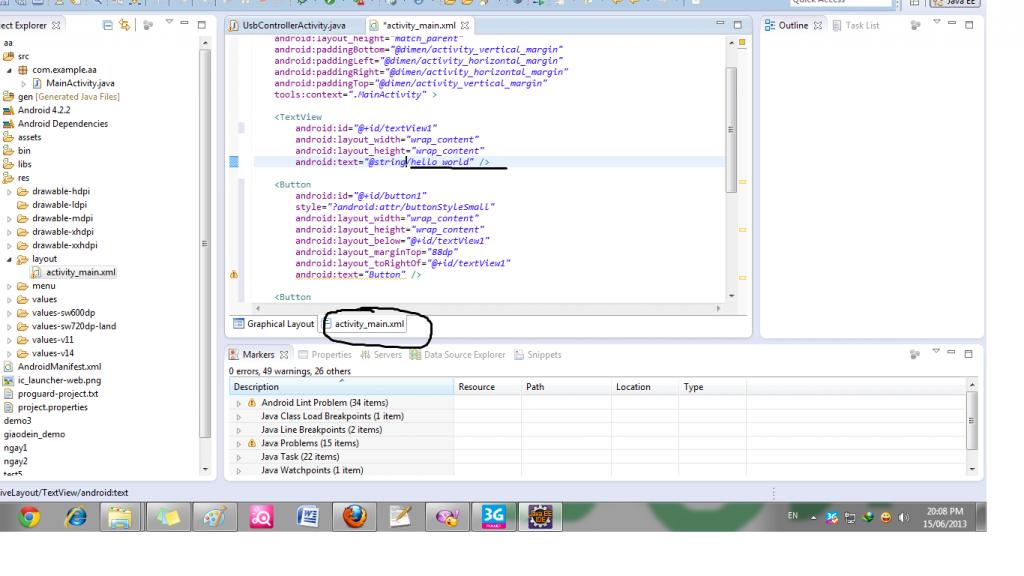Switch to Task List tab

(861, 25)
